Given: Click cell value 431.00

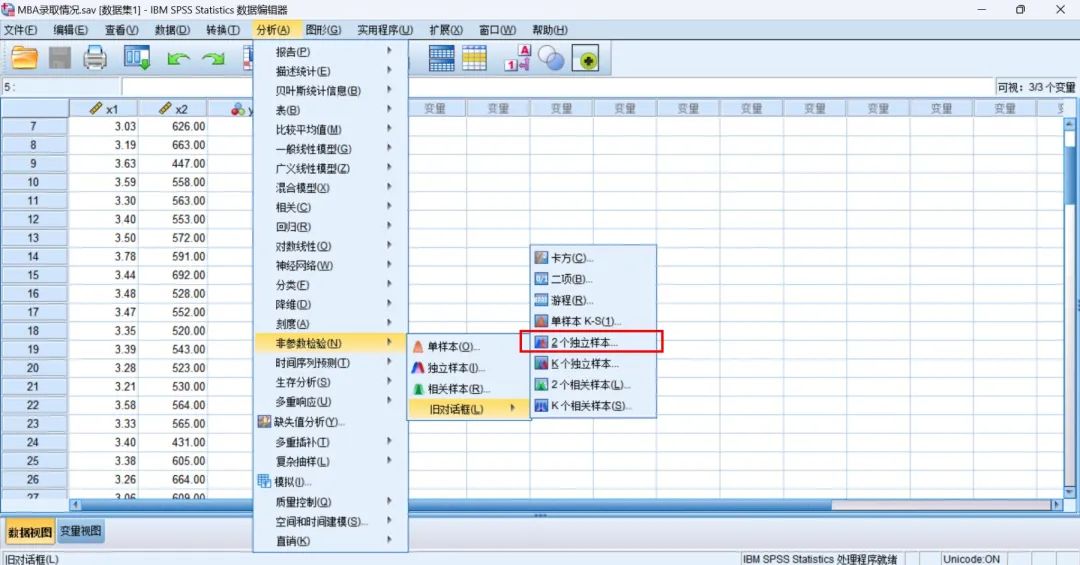Looking at the screenshot, I should coord(189,442).
